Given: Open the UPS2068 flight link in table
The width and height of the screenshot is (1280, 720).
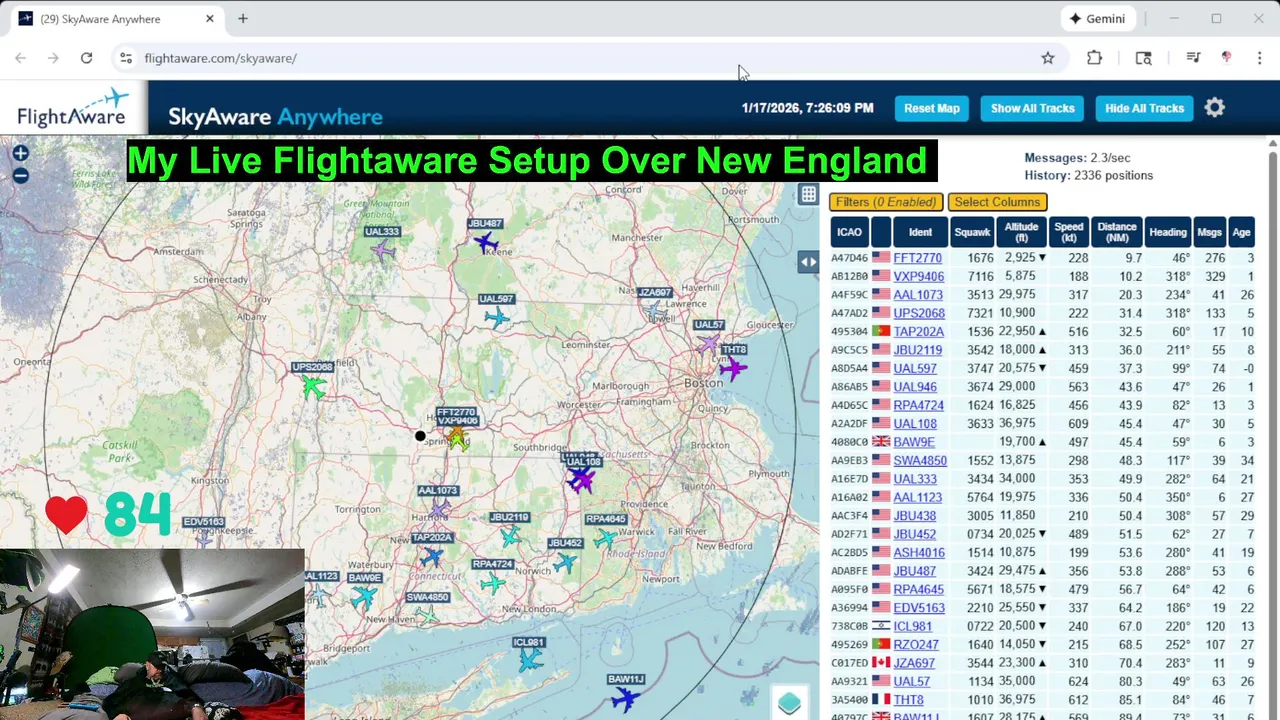Looking at the screenshot, I should [919, 313].
